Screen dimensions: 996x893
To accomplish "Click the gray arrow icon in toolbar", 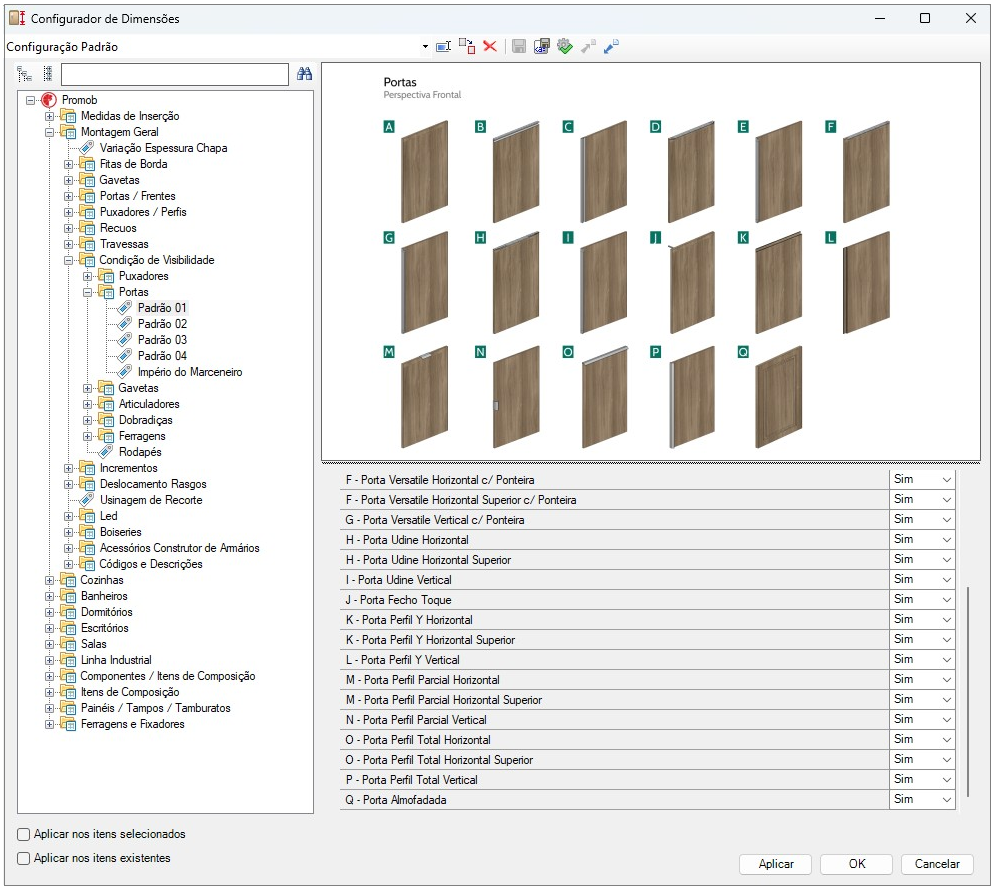I will click(x=588, y=46).
